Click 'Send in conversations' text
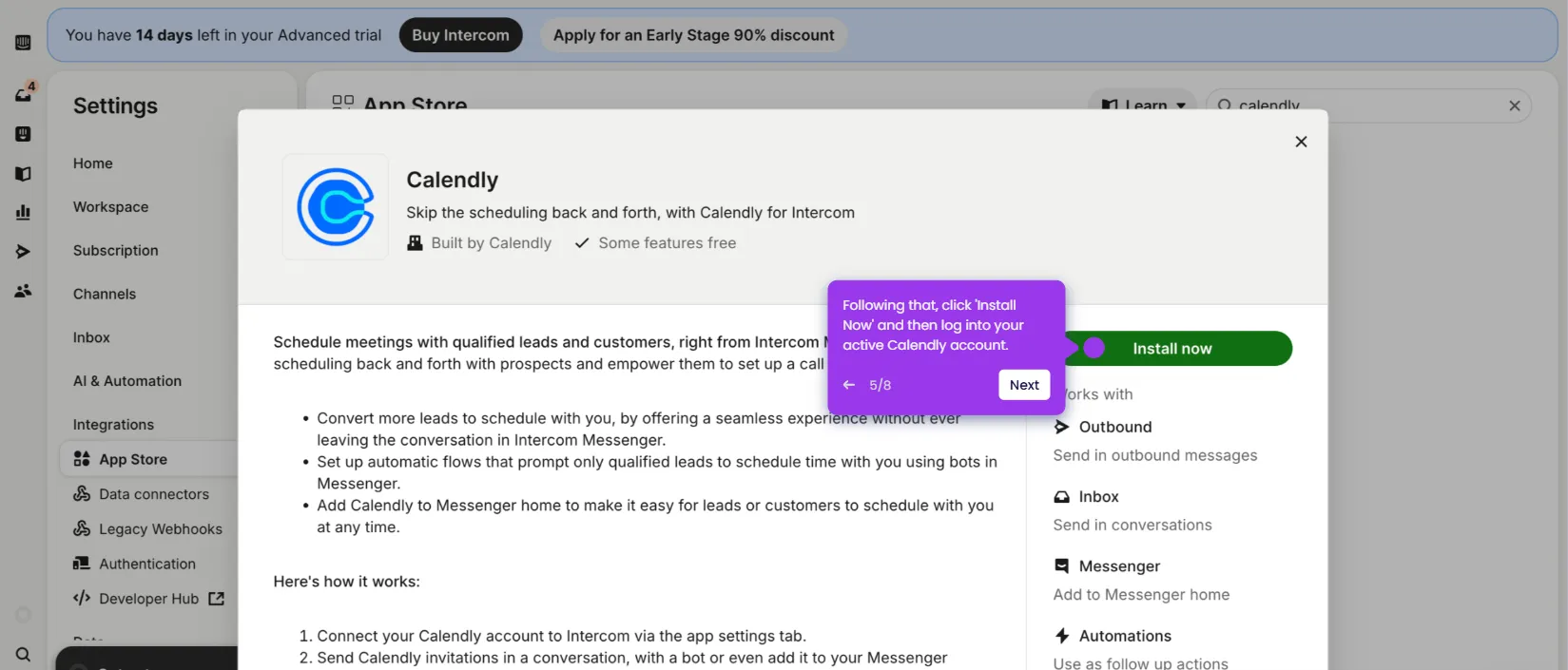 click(1132, 526)
